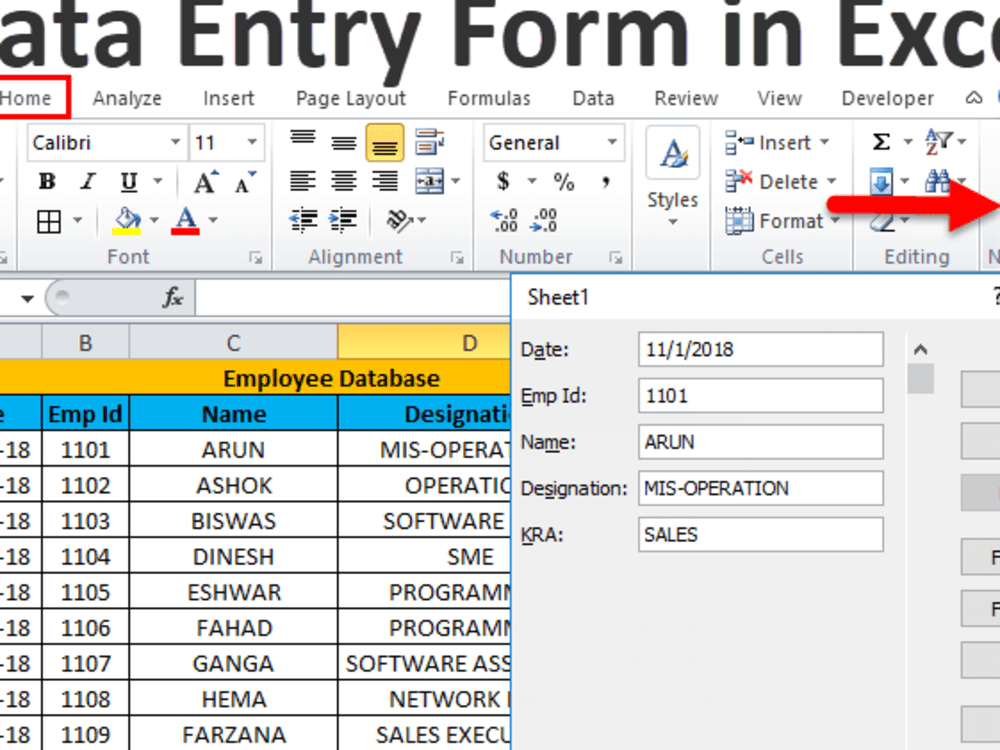
Task: Expand Borders dropdown arrow
Action: click(77, 221)
